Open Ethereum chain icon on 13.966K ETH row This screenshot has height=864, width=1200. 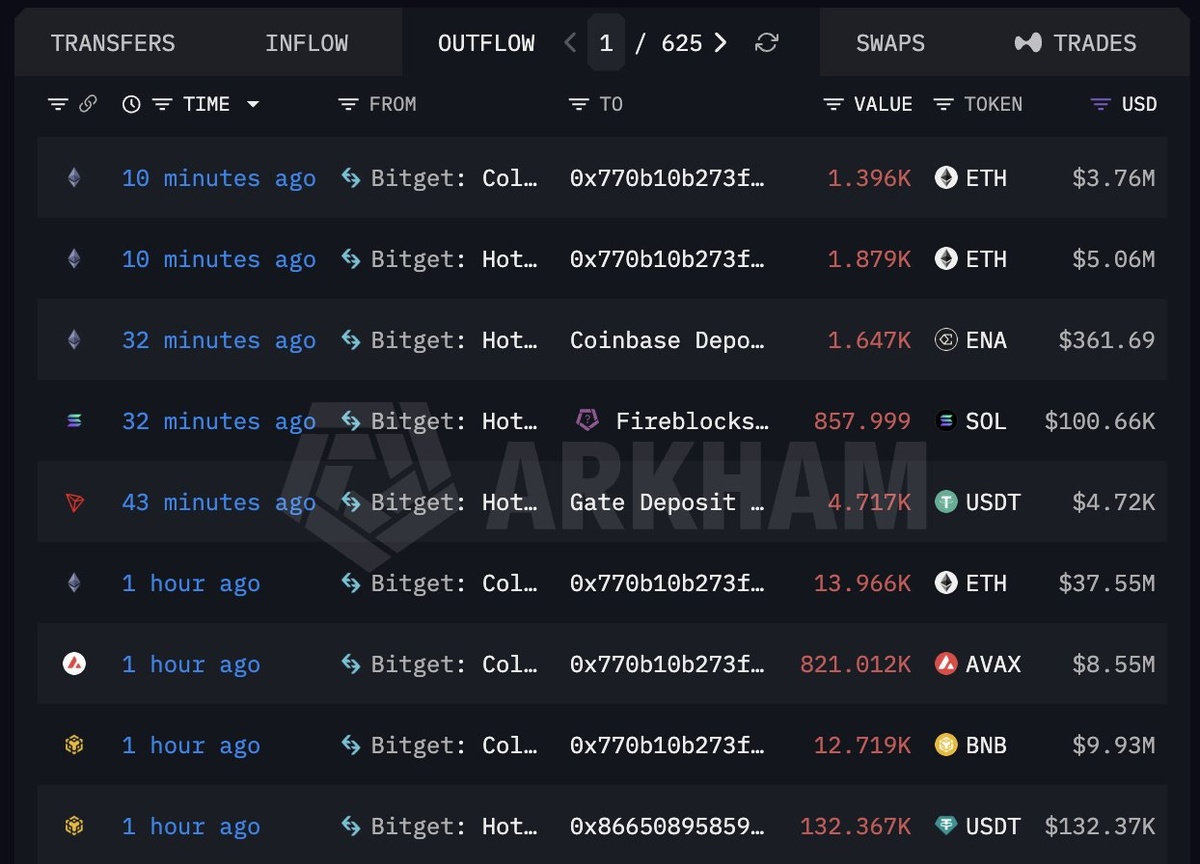(74, 583)
